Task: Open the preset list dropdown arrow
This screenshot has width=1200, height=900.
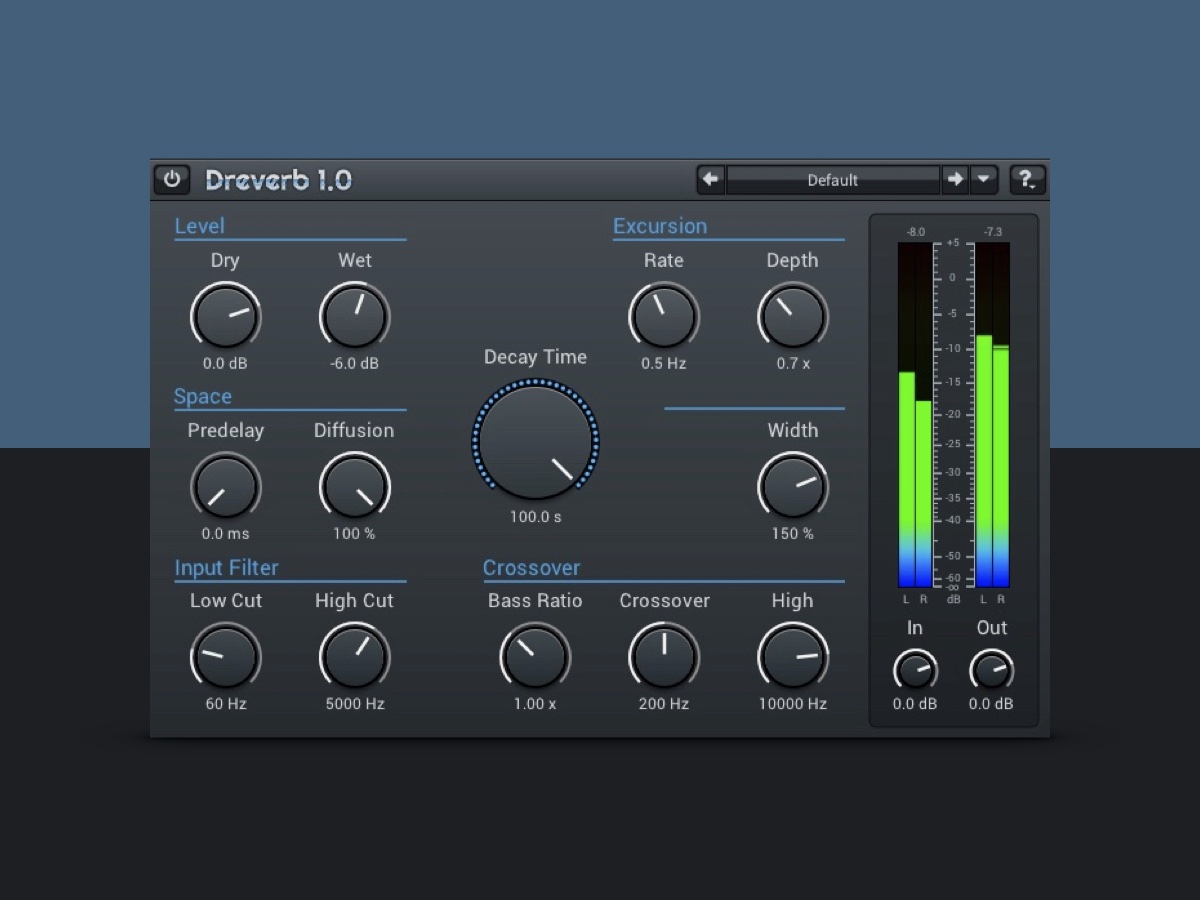Action: tap(983, 180)
